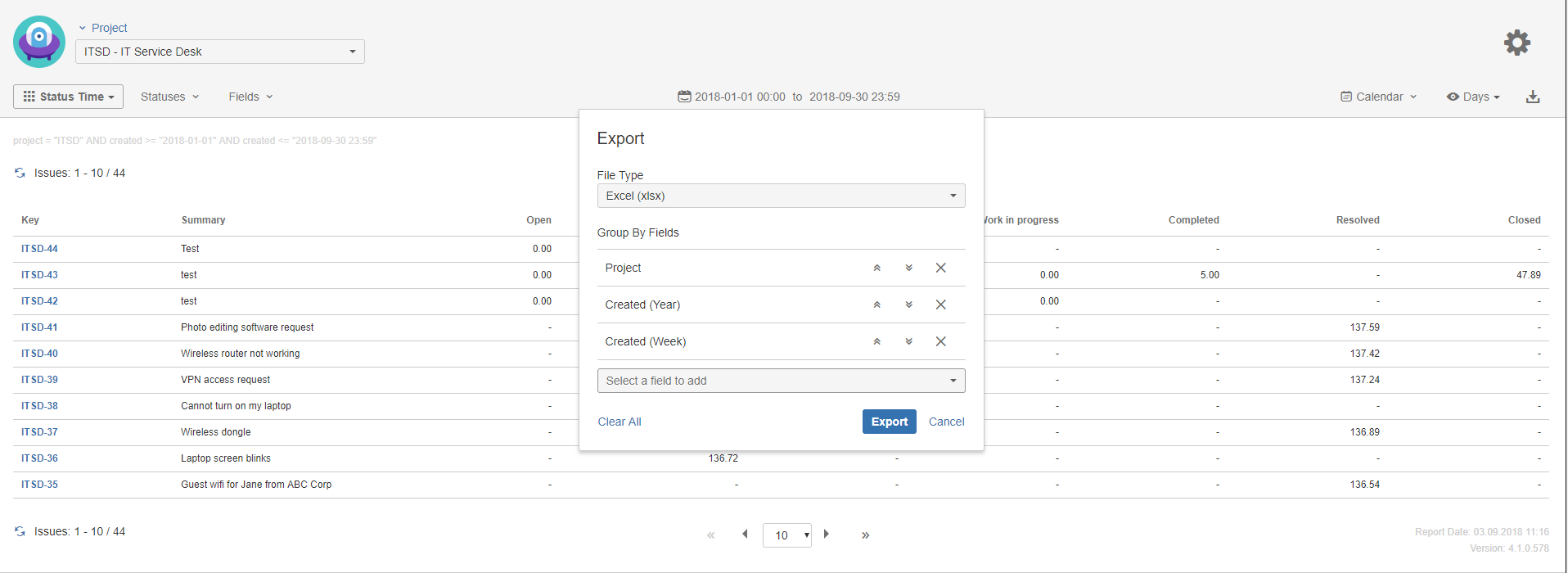Open the Fields menu
The width and height of the screenshot is (1568, 573).
point(250,97)
